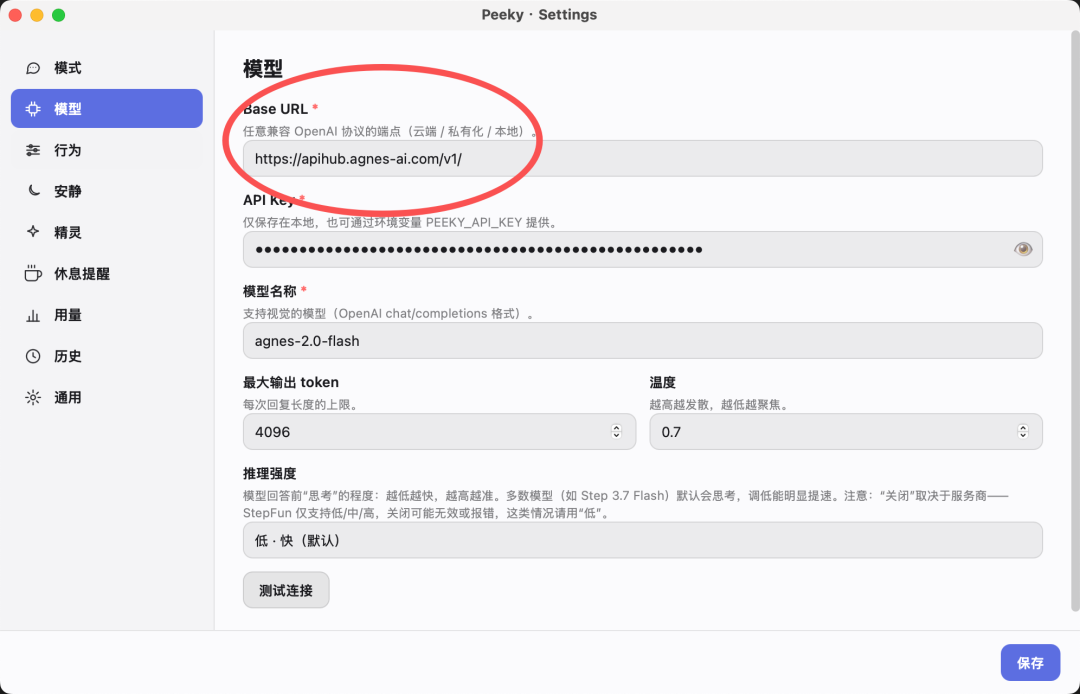View the 用量 usage page
Screen dimensions: 1080x694
click(107, 315)
